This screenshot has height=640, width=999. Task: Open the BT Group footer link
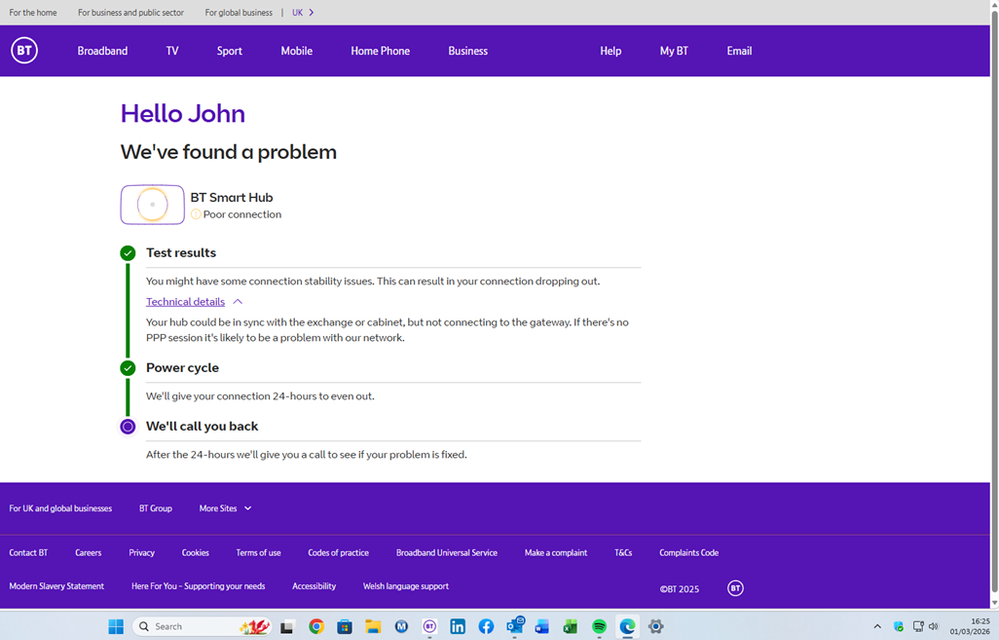click(x=155, y=508)
